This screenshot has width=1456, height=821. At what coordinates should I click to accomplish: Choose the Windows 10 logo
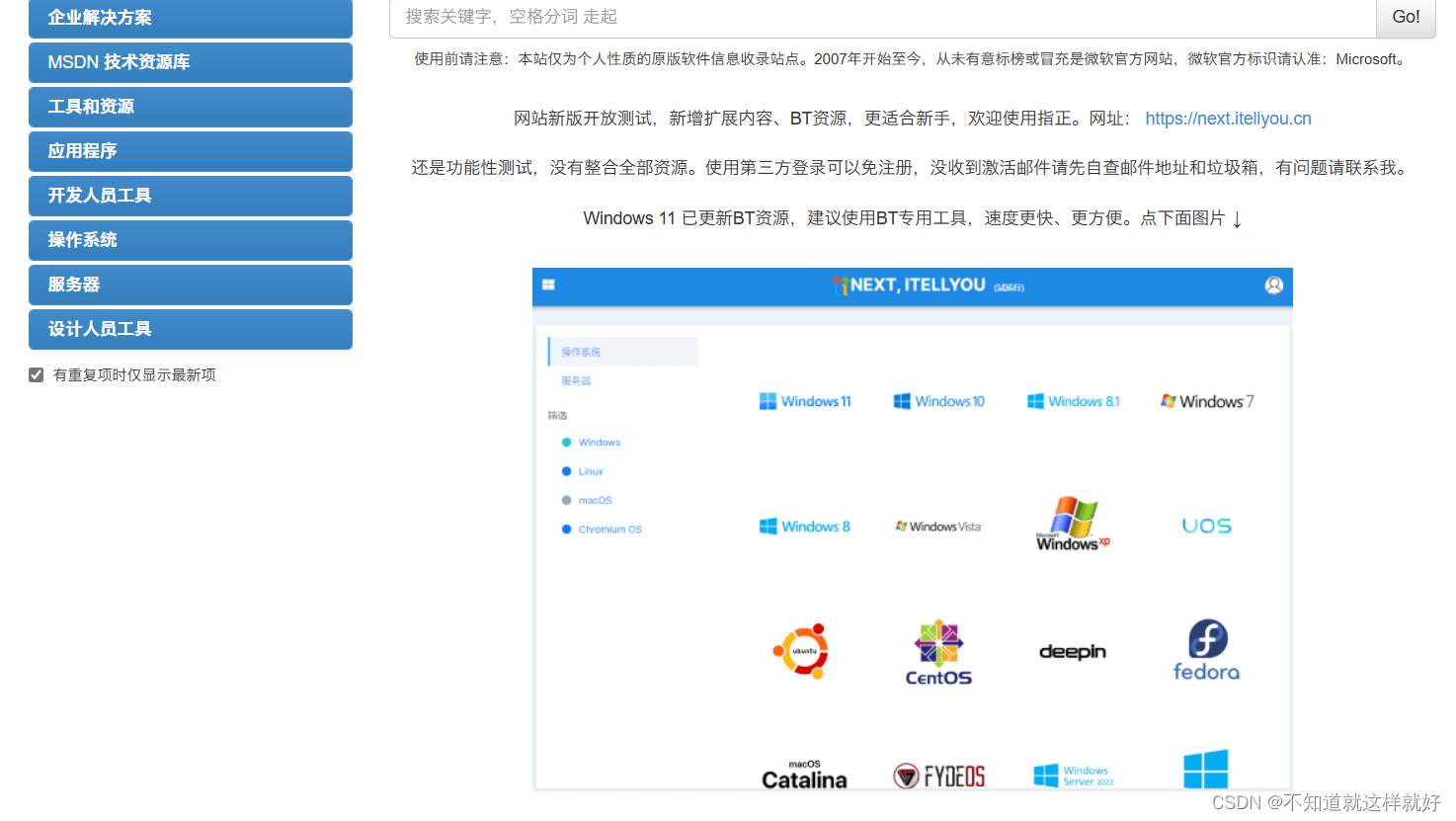[939, 401]
